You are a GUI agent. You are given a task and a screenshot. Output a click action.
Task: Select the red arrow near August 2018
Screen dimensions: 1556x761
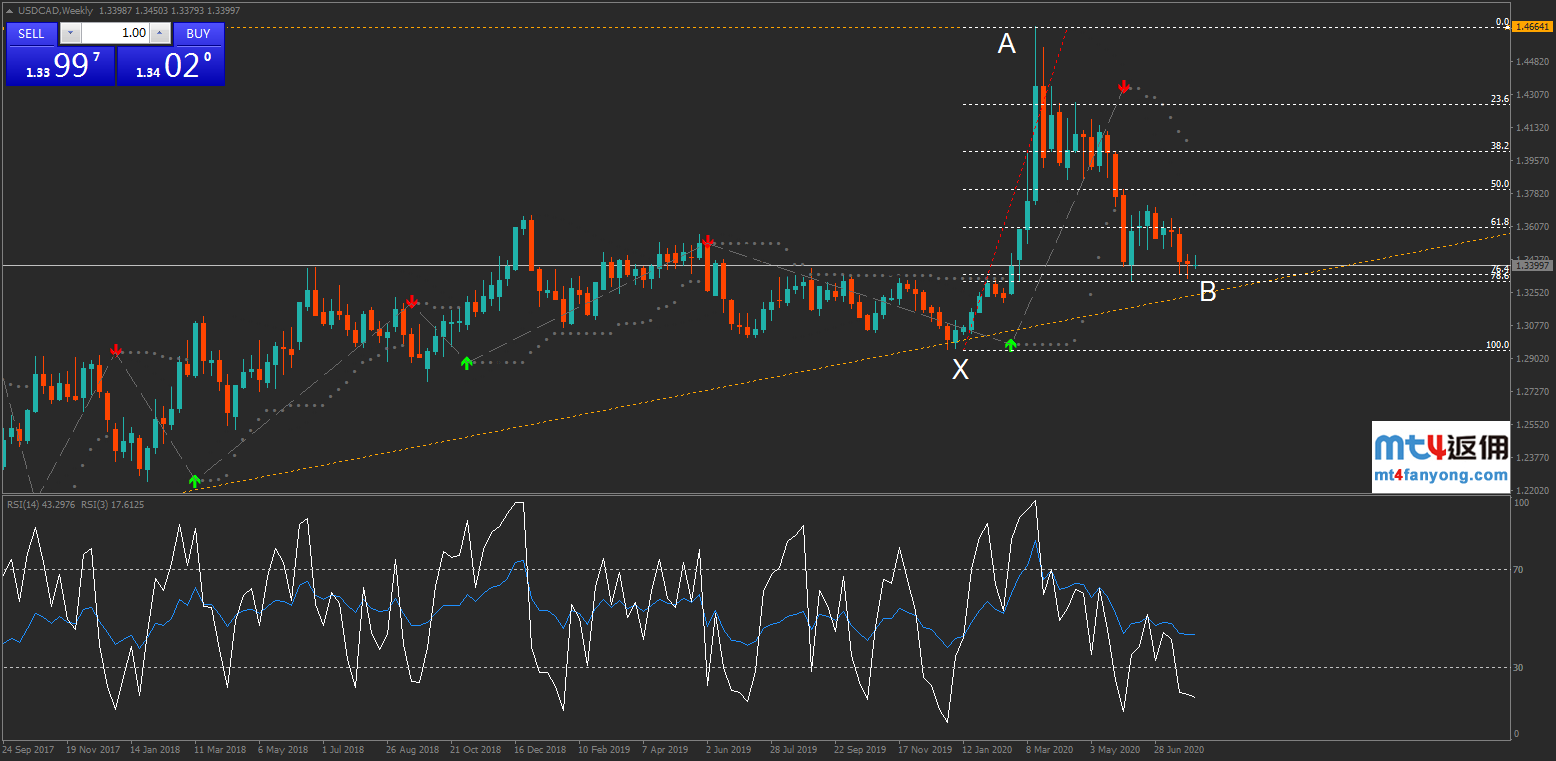tap(411, 301)
